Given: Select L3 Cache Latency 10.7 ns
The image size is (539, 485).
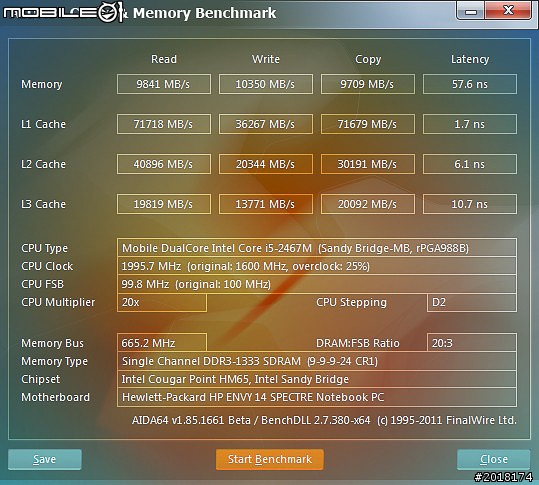Looking at the screenshot, I should [x=470, y=204].
